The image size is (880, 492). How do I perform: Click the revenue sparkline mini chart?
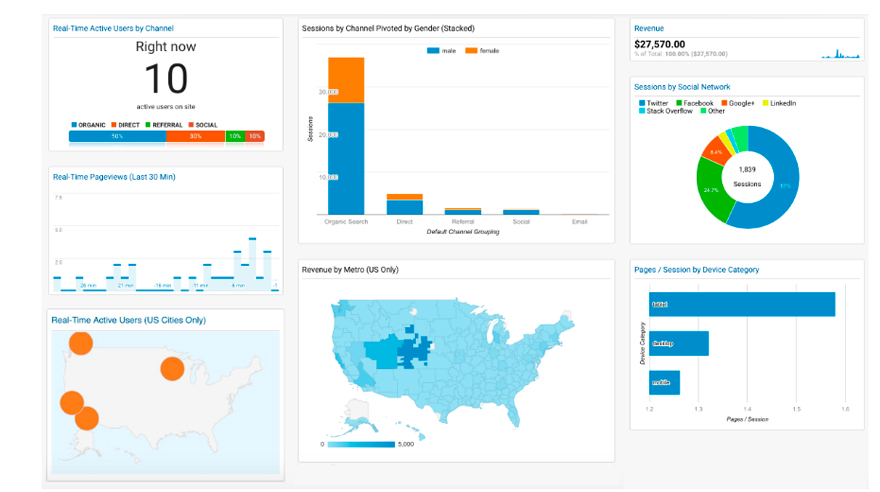(840, 54)
